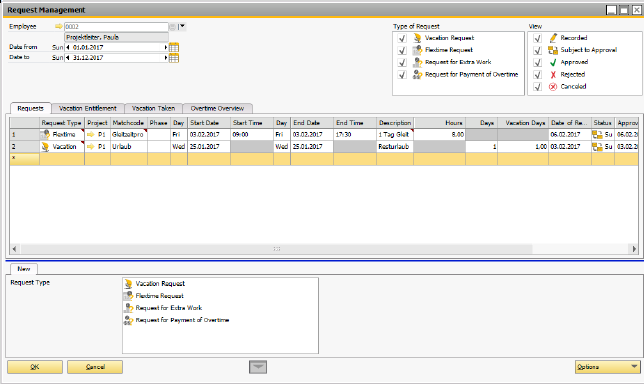Toggle the Flextime Request checkbox
644x385 pixels.
point(402,50)
